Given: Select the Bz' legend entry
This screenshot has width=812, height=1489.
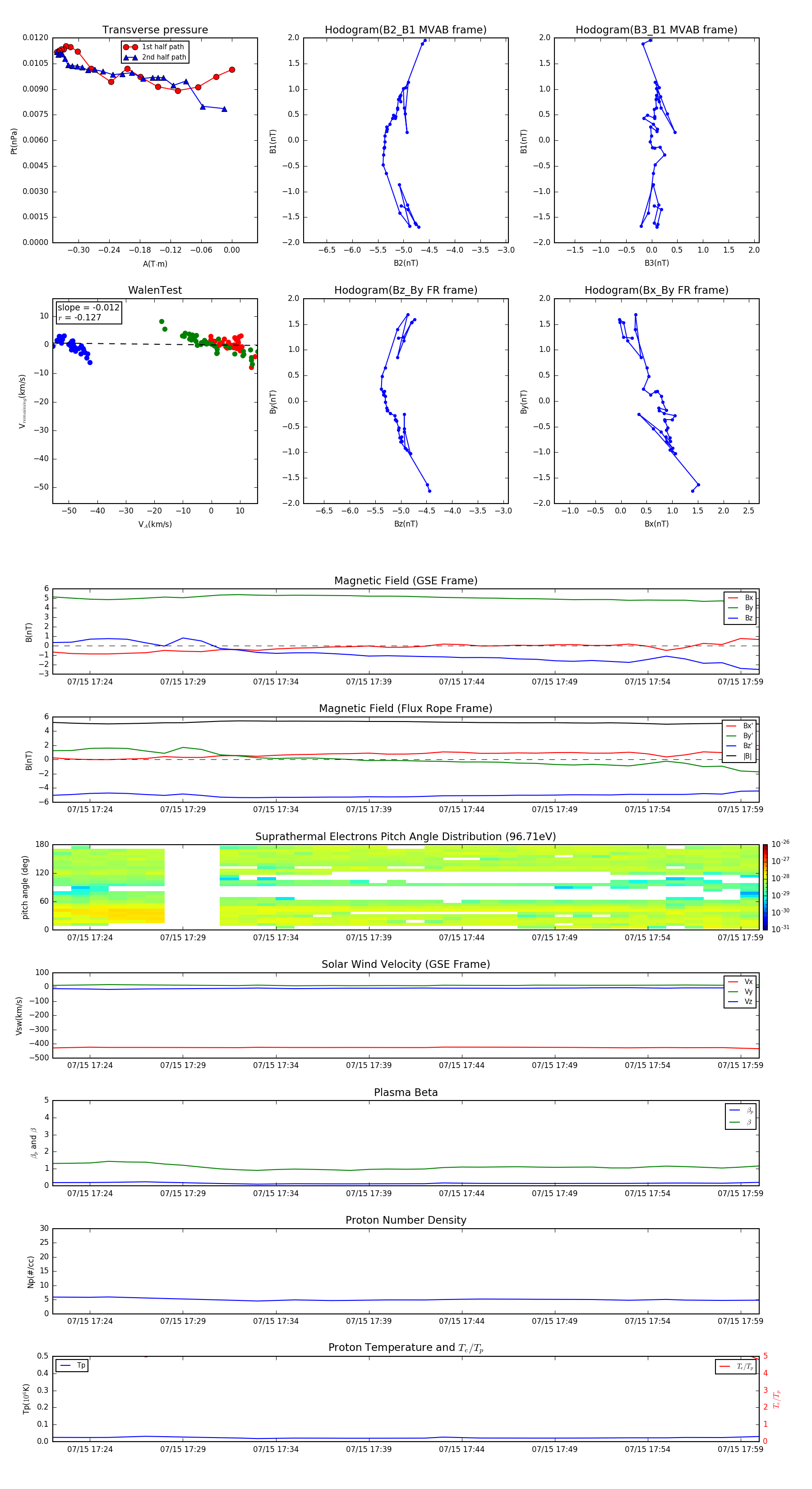Looking at the screenshot, I should point(740,746).
